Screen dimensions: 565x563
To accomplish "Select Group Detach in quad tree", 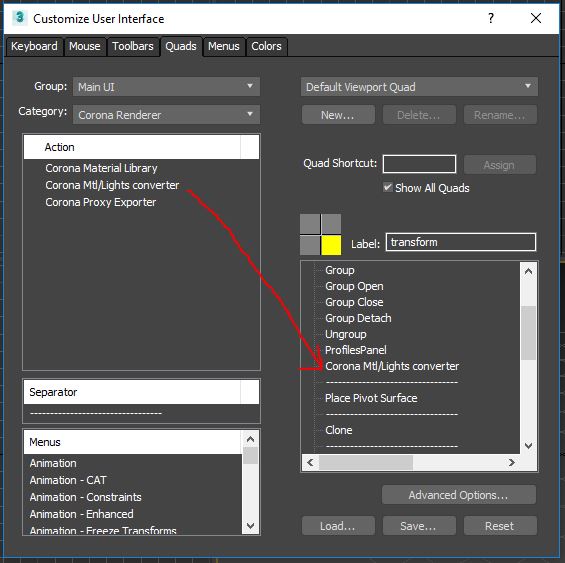I will [x=358, y=318].
